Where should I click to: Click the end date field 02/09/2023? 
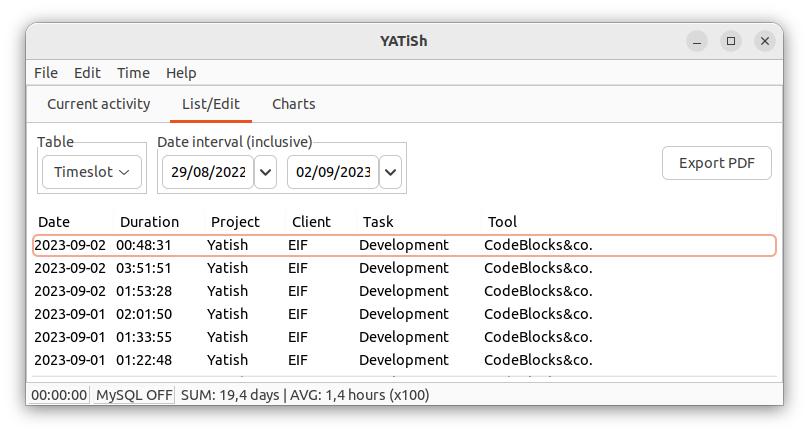[x=333, y=172]
